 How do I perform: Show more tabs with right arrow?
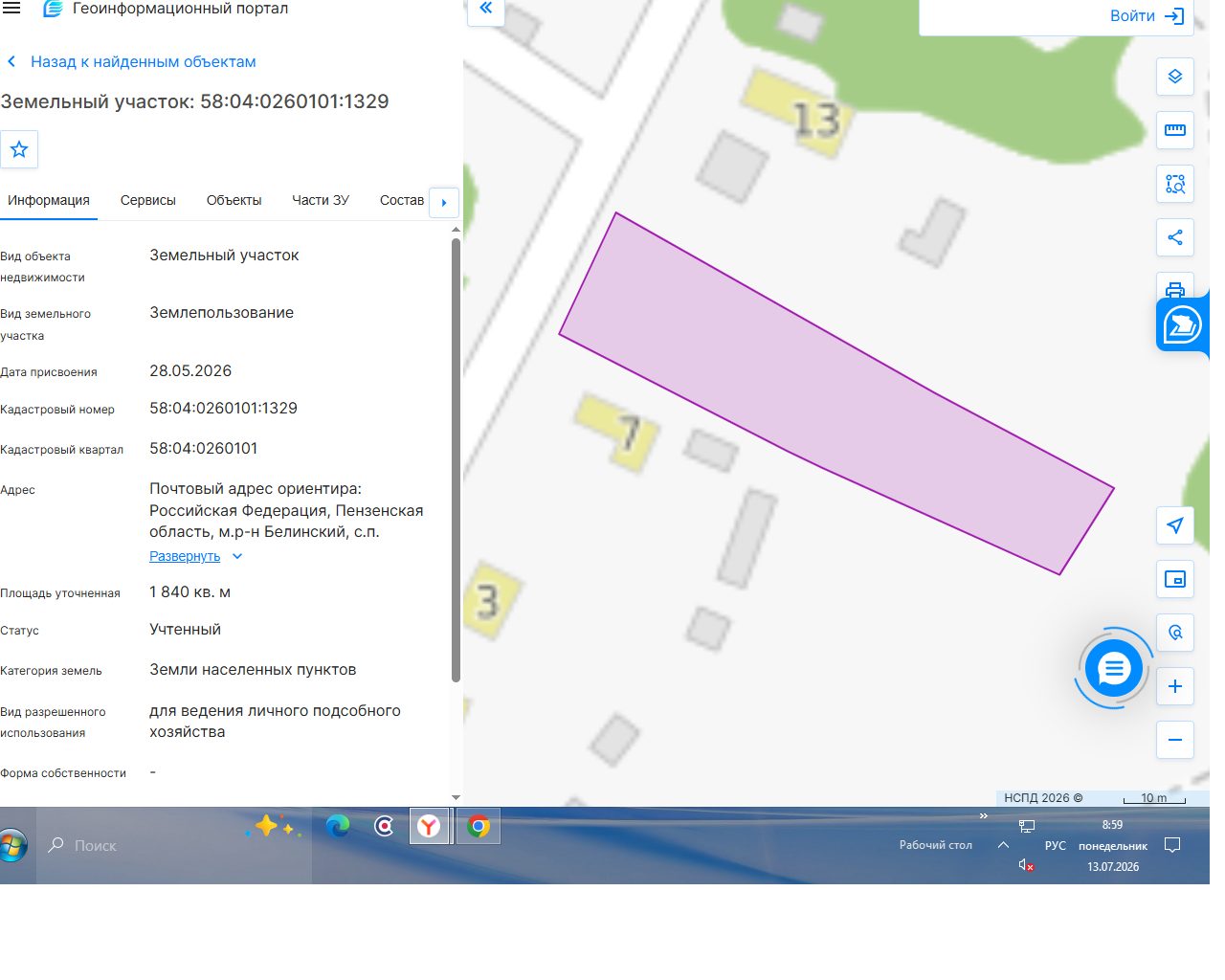pyautogui.click(x=444, y=203)
